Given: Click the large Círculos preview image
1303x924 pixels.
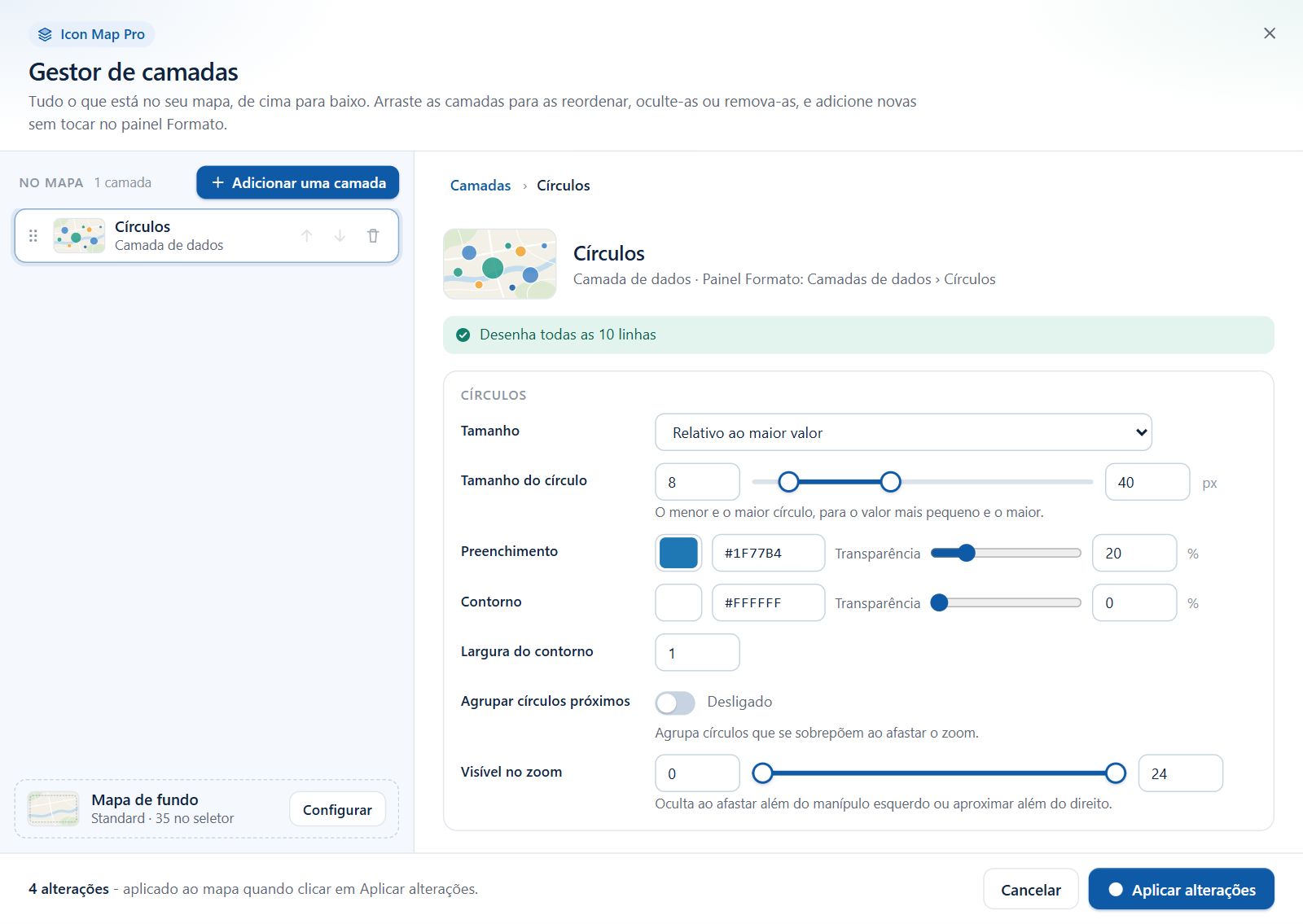Looking at the screenshot, I should (x=500, y=264).
